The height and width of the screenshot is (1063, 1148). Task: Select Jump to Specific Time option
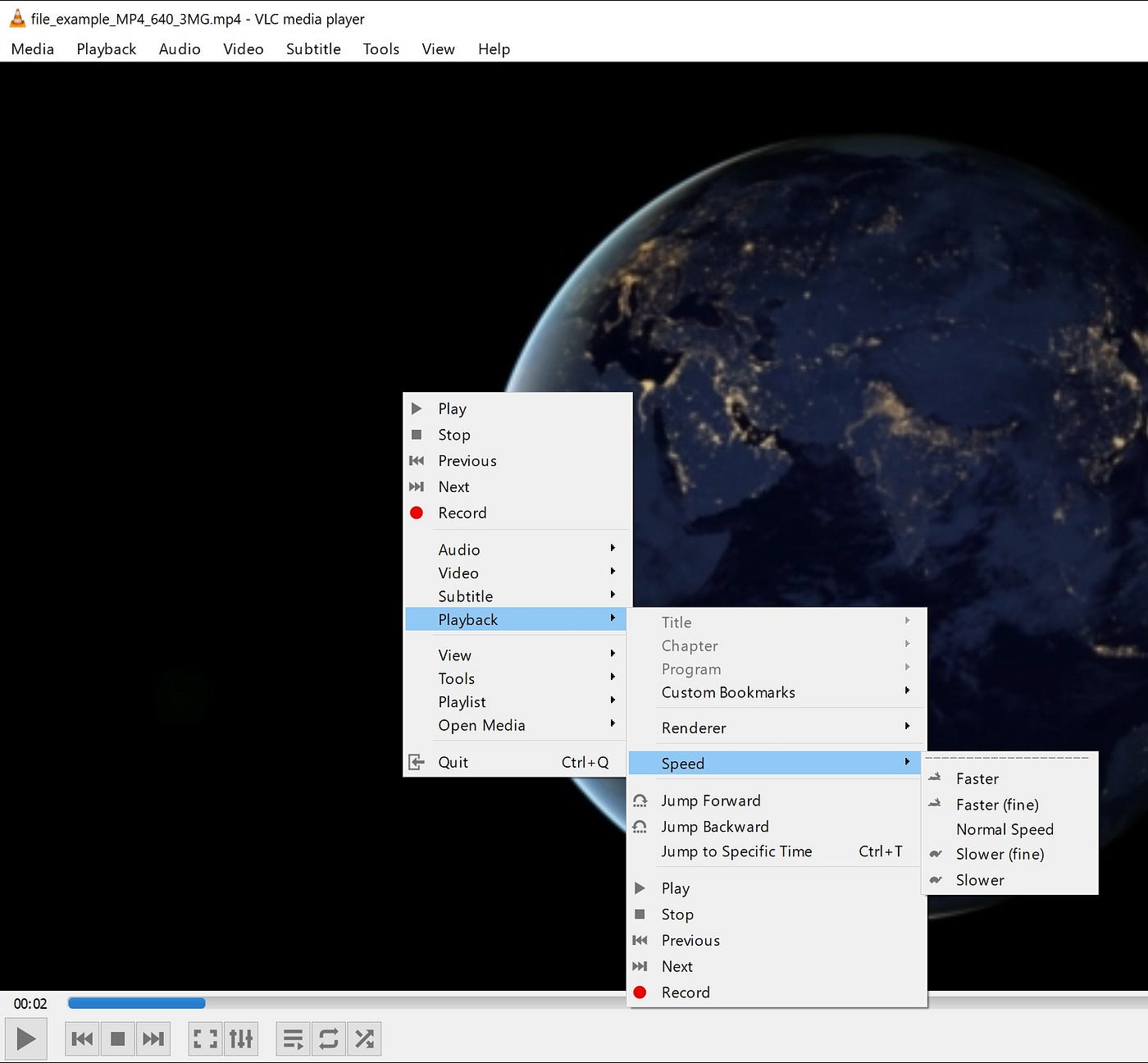(736, 851)
